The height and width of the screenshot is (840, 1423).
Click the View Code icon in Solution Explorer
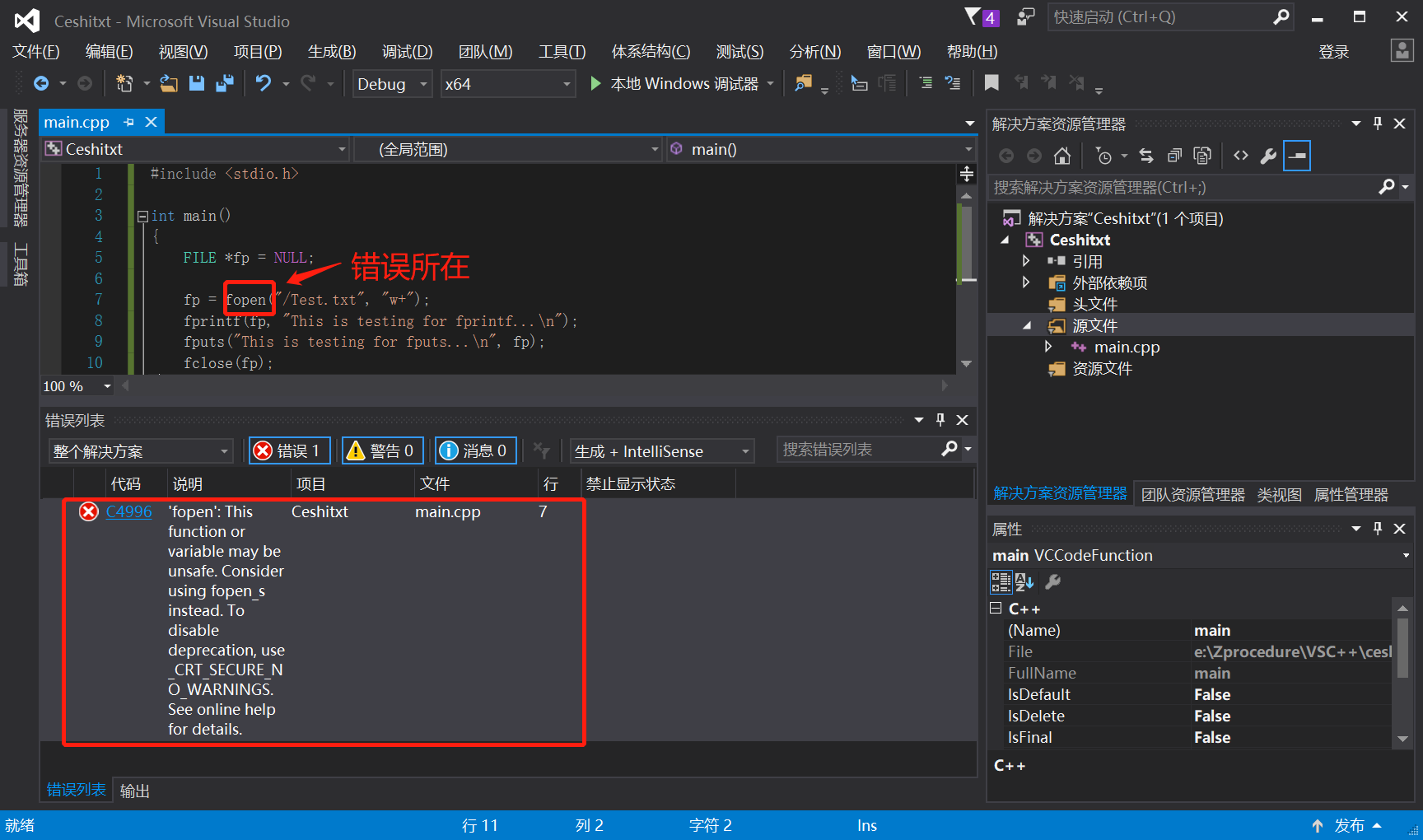pos(1240,155)
